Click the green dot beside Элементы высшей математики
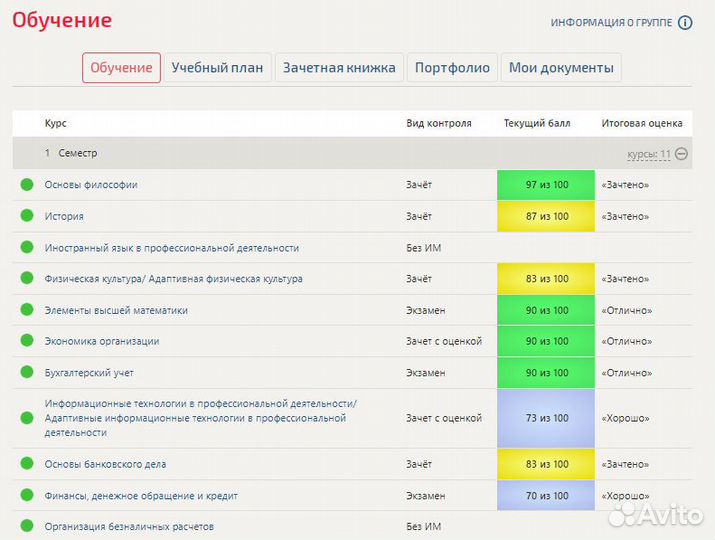This screenshot has width=715, height=540. point(27,309)
